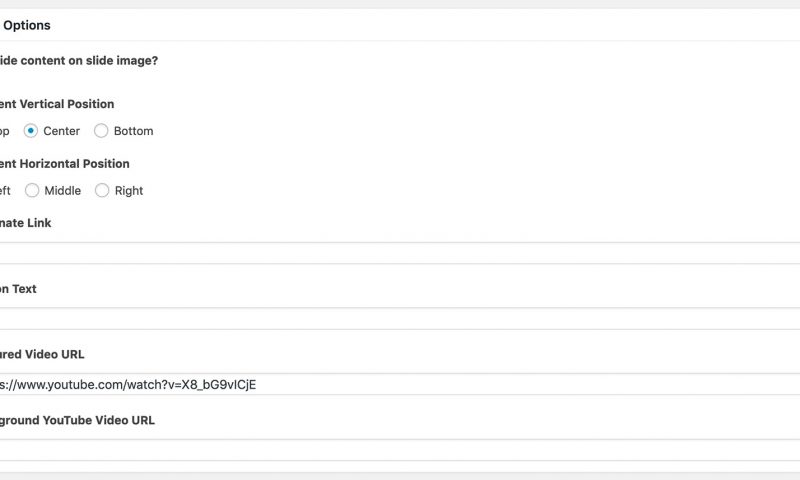Select the Middle horizontal position radio button

coord(32,191)
